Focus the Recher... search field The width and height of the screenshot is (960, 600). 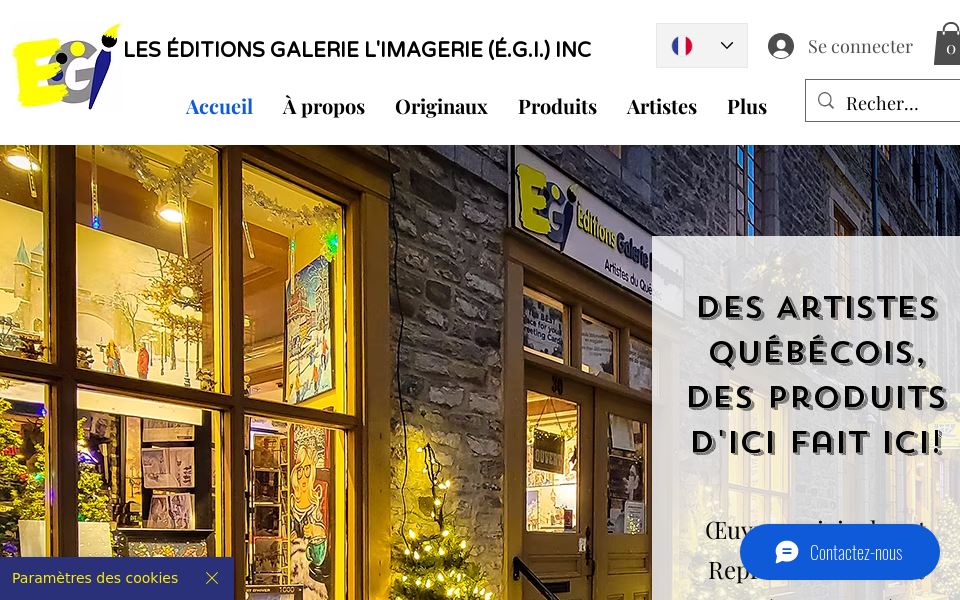click(882, 101)
